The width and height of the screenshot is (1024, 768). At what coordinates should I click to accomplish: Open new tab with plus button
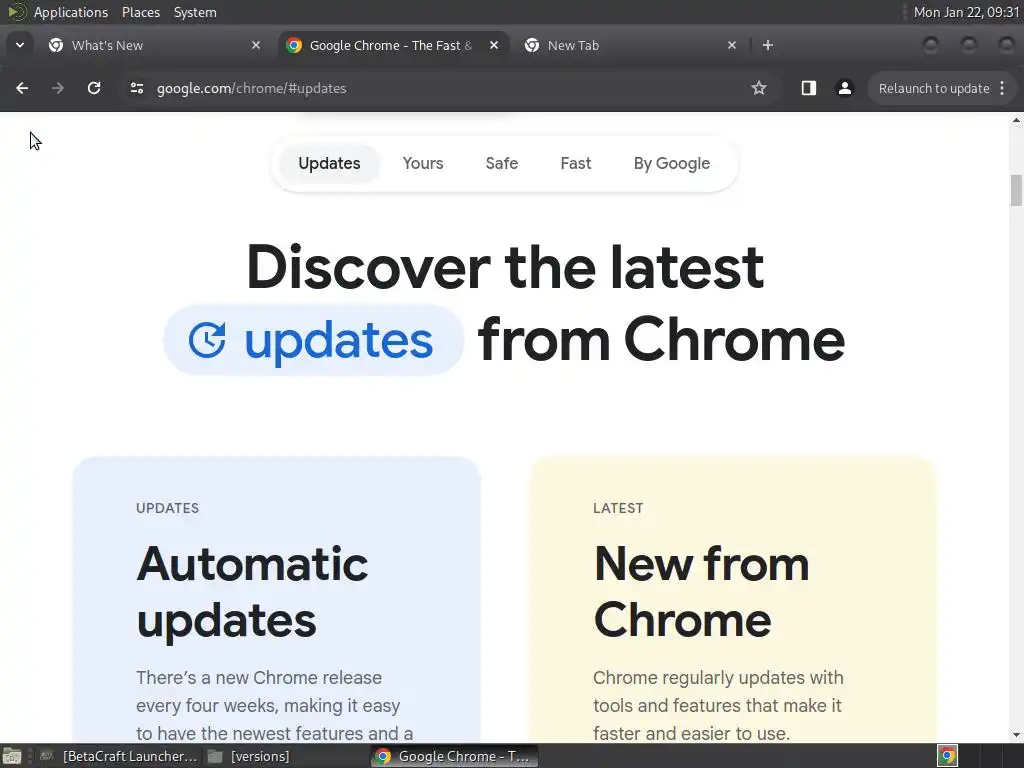[x=768, y=45]
